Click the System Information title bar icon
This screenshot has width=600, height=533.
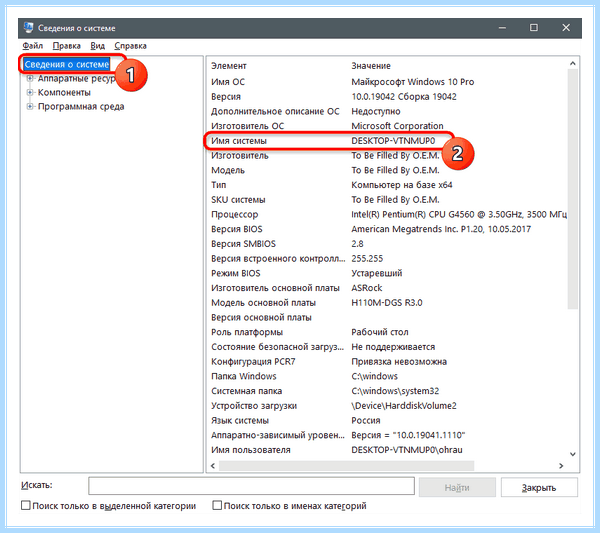click(28, 28)
